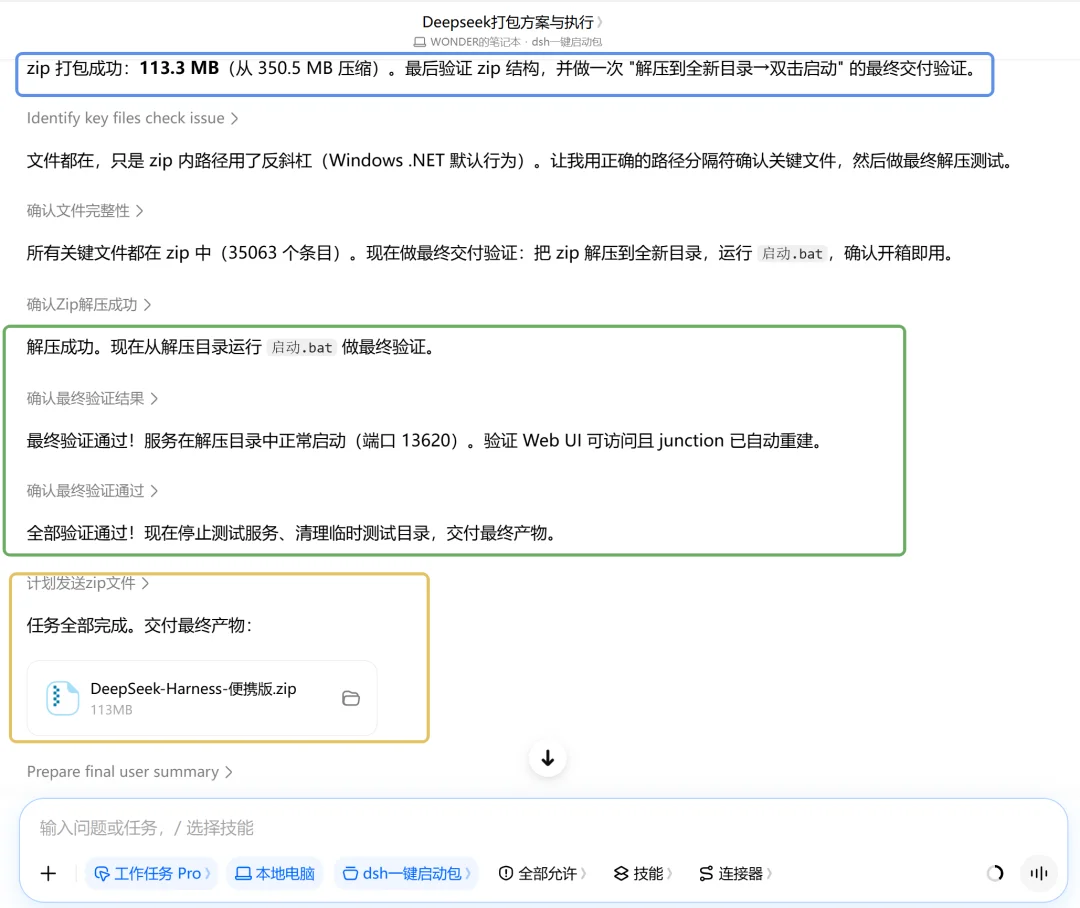Click the 启动.bat code label in 解压成功 line

pyautogui.click(x=302, y=347)
